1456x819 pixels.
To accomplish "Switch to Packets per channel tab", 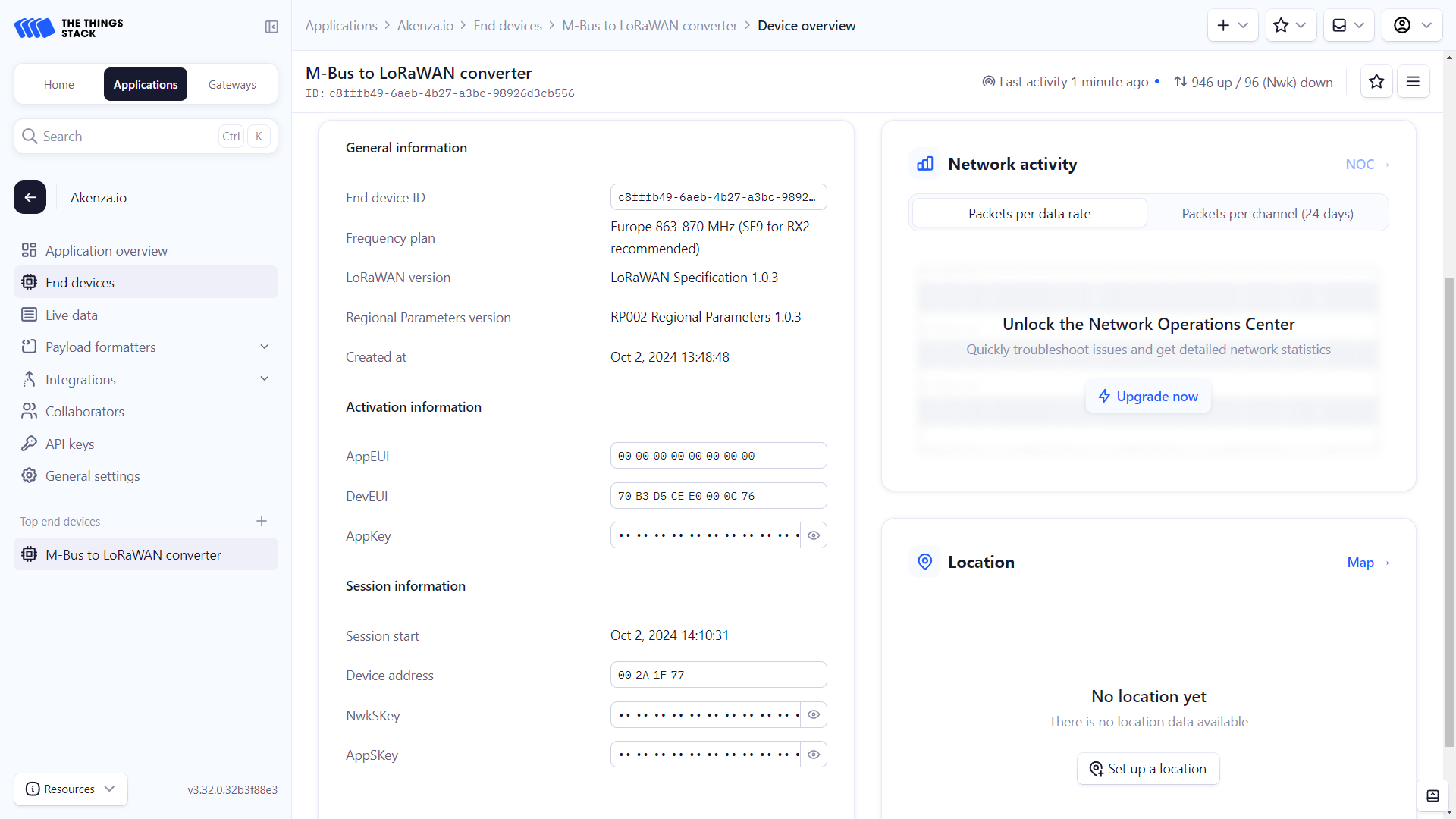I will coord(1267,214).
